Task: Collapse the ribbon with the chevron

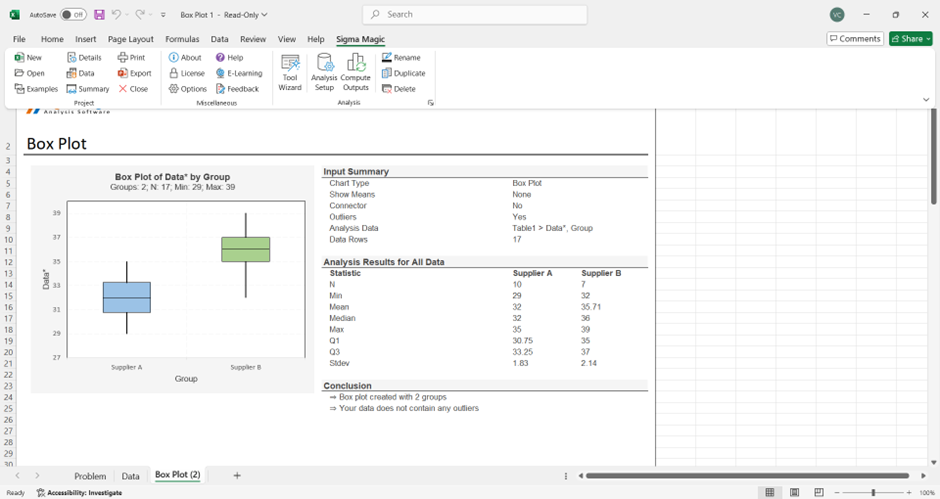Action: pos(926,100)
